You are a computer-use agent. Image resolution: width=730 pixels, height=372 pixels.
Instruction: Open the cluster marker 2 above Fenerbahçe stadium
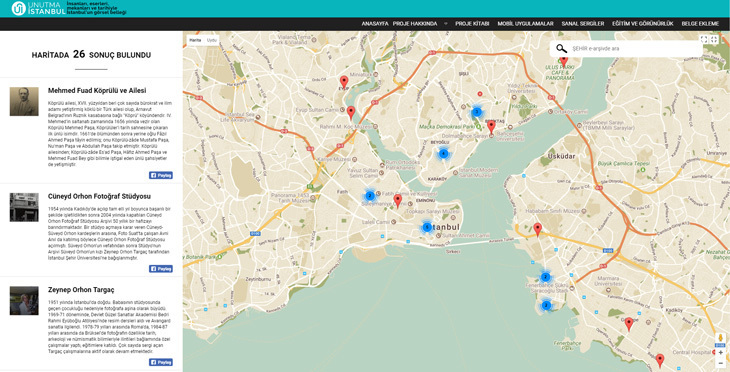pos(546,277)
